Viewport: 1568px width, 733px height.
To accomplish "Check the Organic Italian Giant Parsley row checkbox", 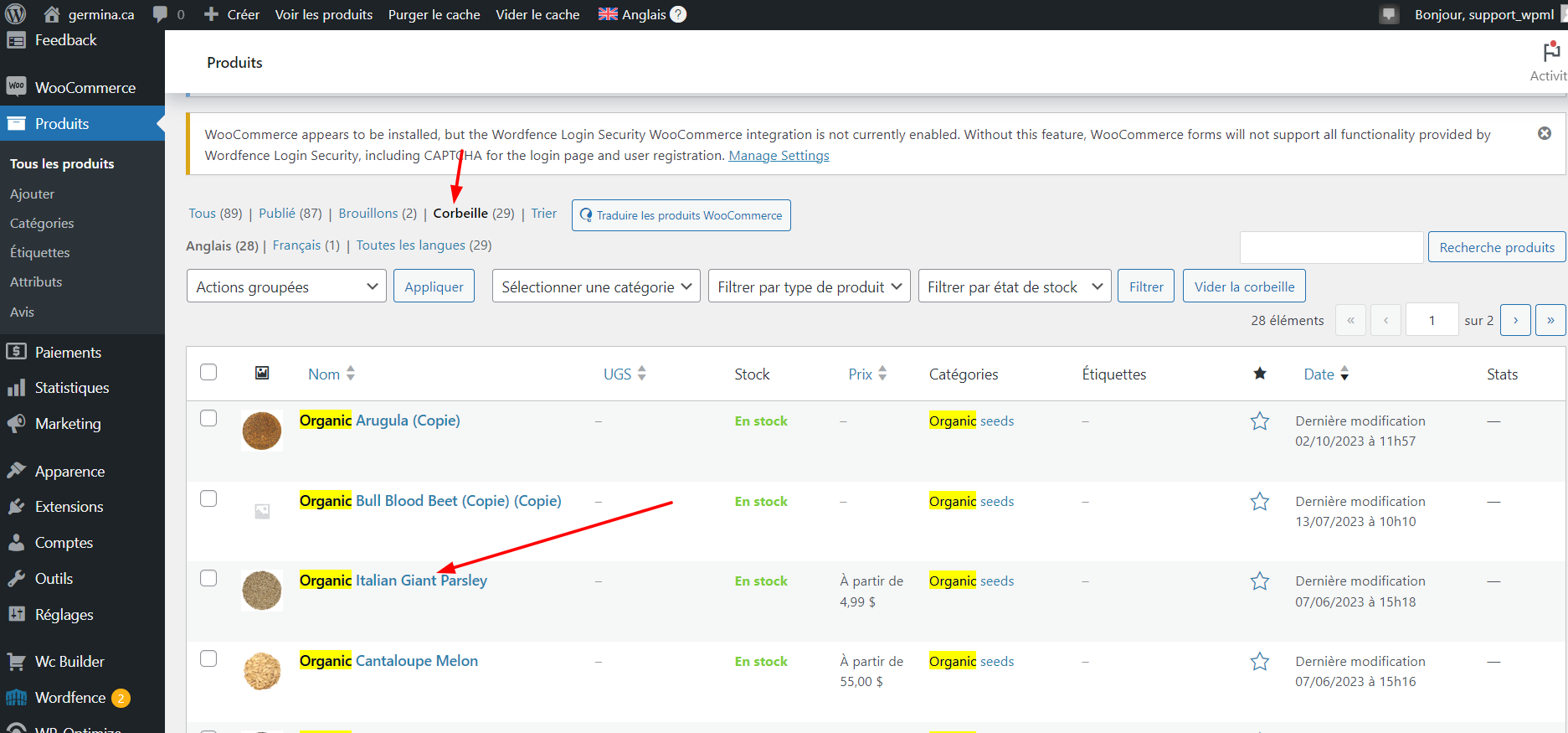I will (x=208, y=578).
